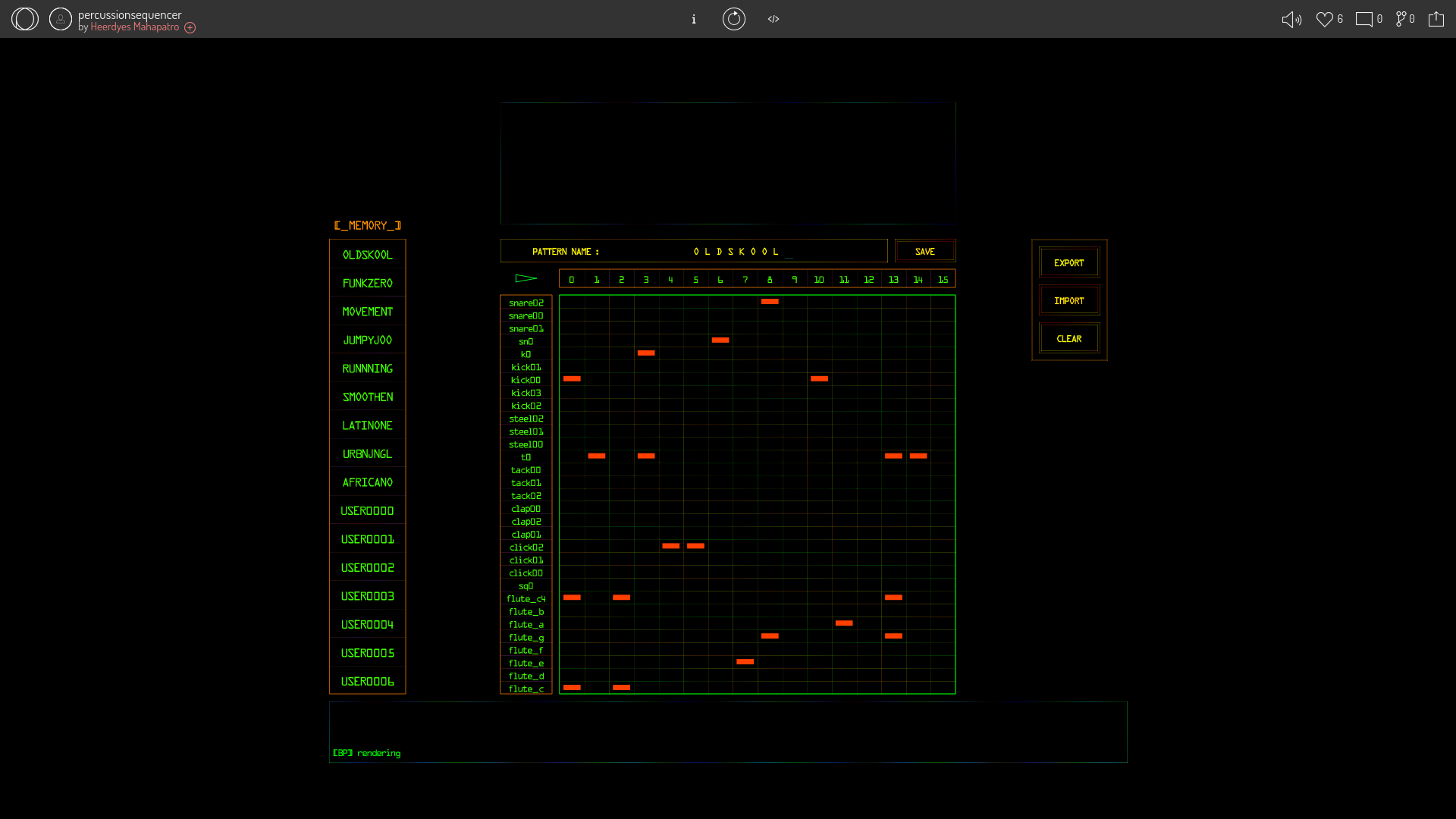Load the URBNJNGL memory pattern
The image size is (1456, 819).
[368, 453]
